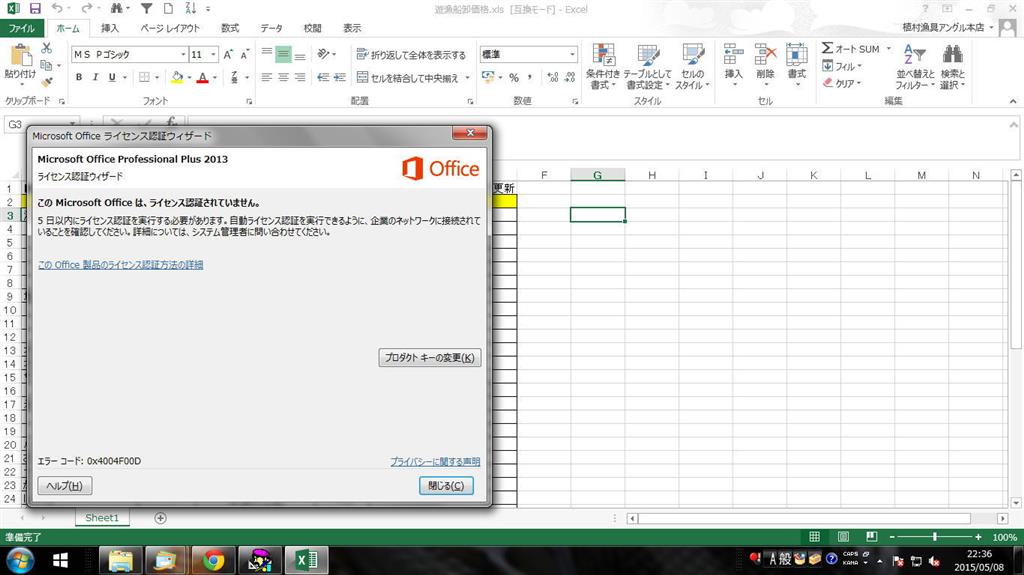
Task: Click the Fill Color yellow paint bucket
Action: tap(177, 77)
